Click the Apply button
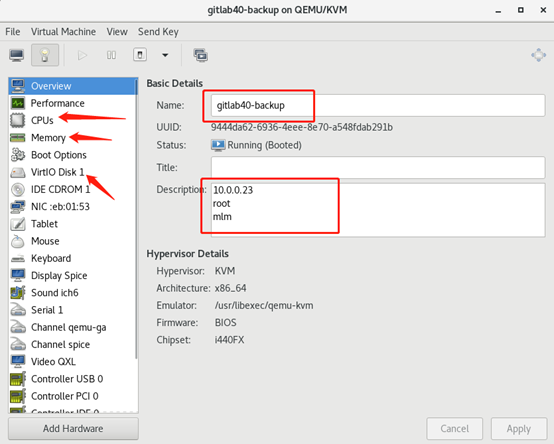 pos(519,429)
